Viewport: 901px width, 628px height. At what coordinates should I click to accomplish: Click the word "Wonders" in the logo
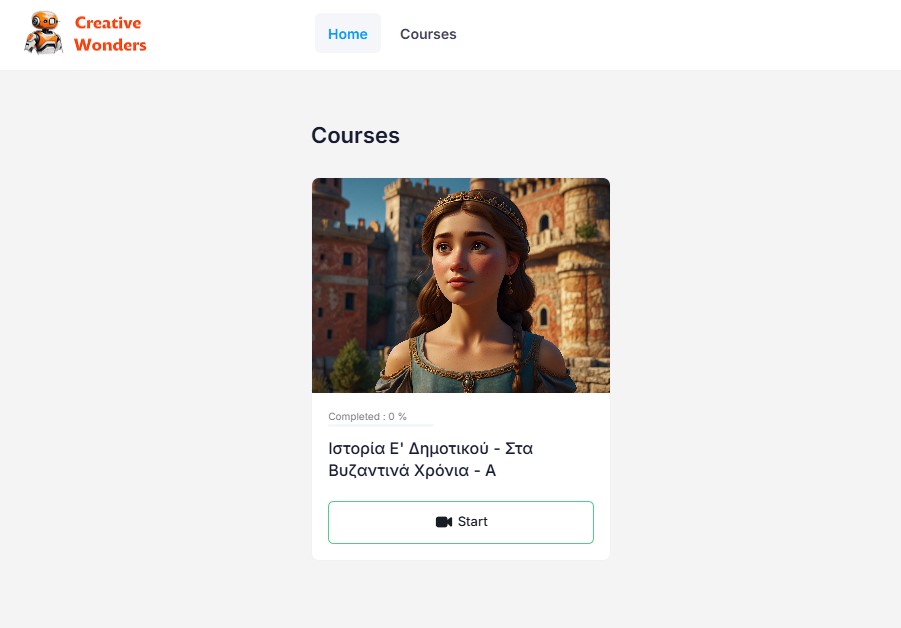coord(110,45)
